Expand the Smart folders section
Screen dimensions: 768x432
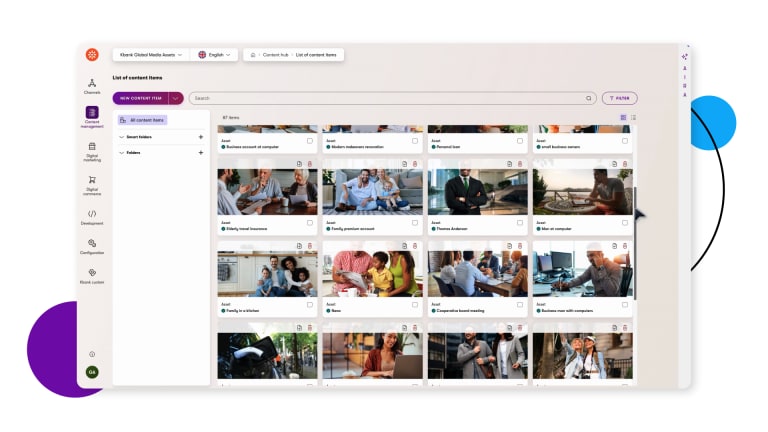[122, 136]
